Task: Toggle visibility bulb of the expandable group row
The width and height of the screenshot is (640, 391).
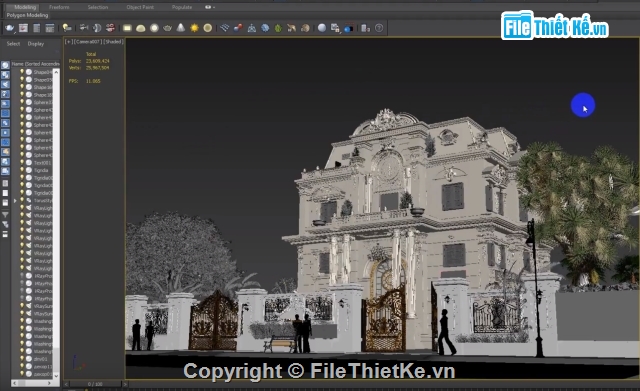Action: [x=22, y=200]
